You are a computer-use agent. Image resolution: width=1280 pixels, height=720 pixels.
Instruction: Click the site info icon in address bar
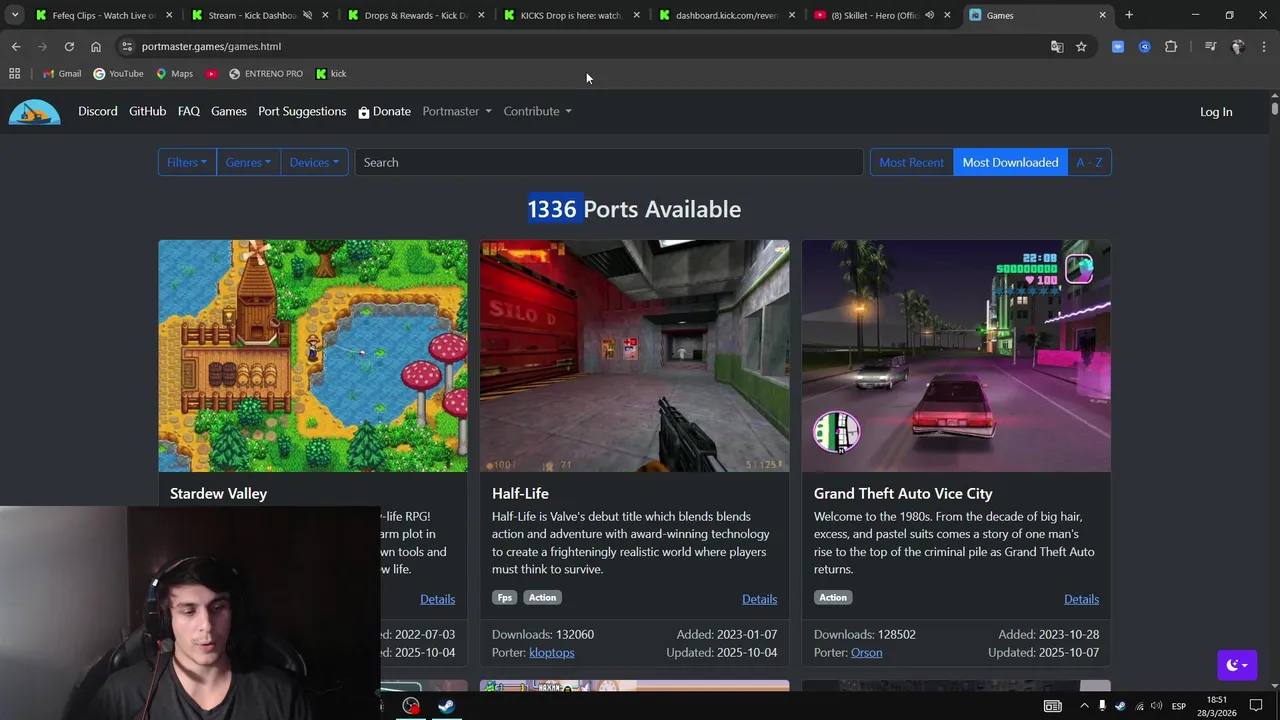[x=126, y=46]
